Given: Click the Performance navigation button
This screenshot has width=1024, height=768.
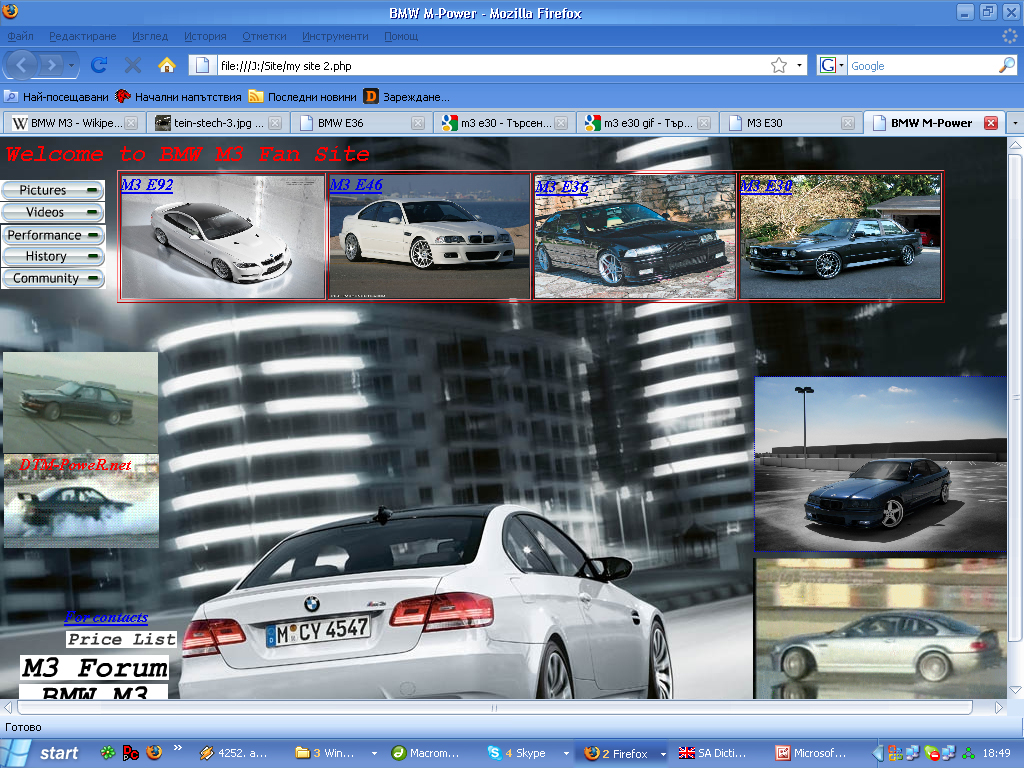Looking at the screenshot, I should pyautogui.click(x=53, y=234).
